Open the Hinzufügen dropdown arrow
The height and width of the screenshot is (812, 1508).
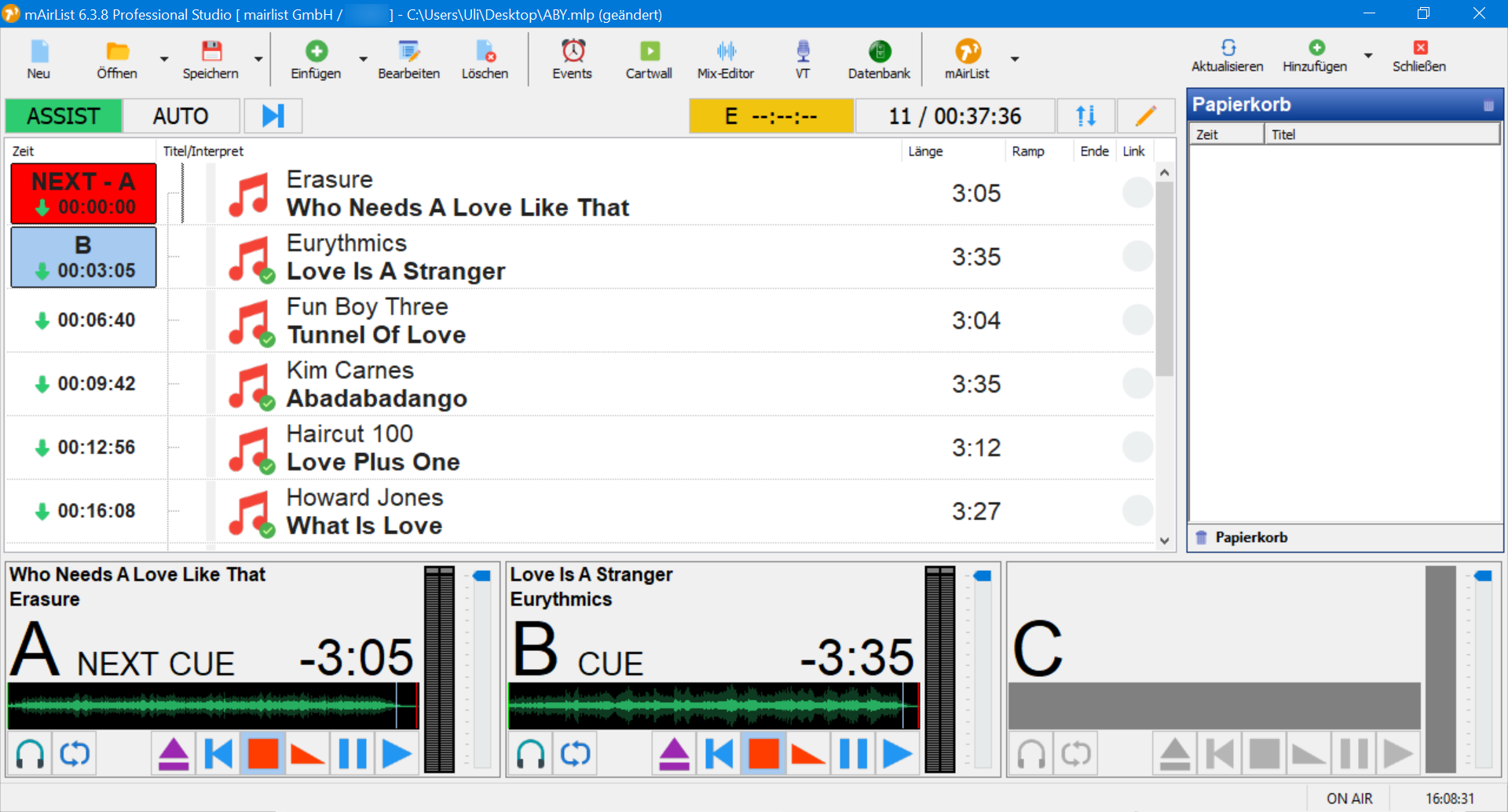1368,56
